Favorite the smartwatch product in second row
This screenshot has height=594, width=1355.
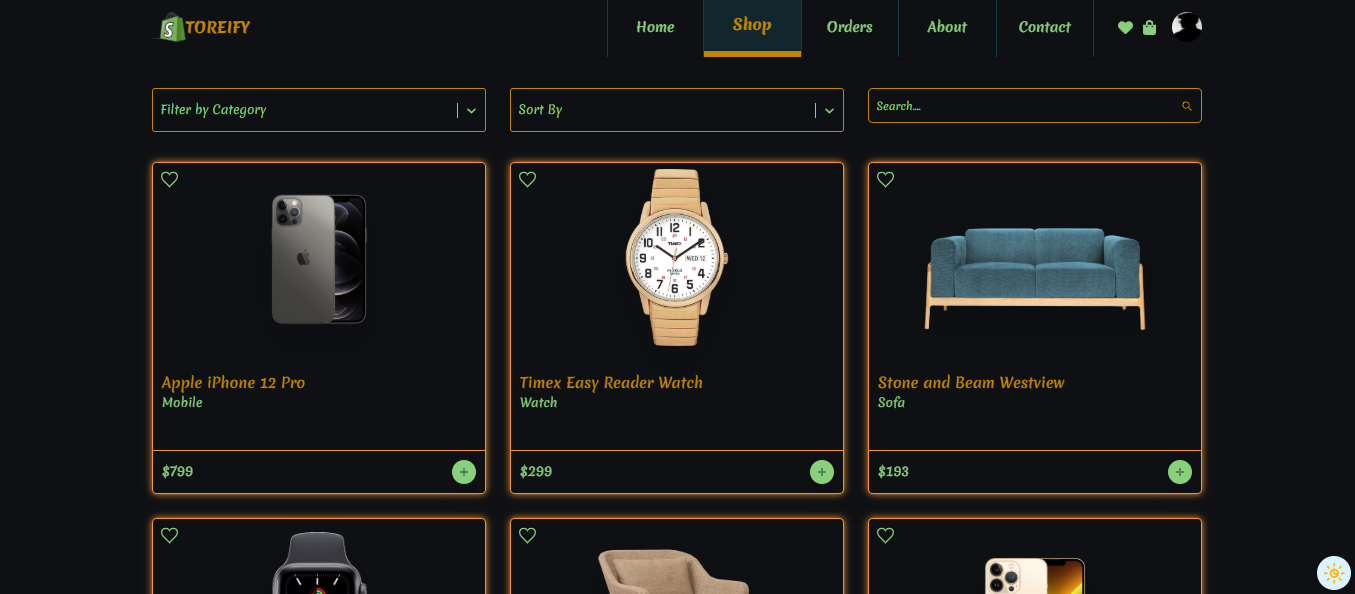170,536
